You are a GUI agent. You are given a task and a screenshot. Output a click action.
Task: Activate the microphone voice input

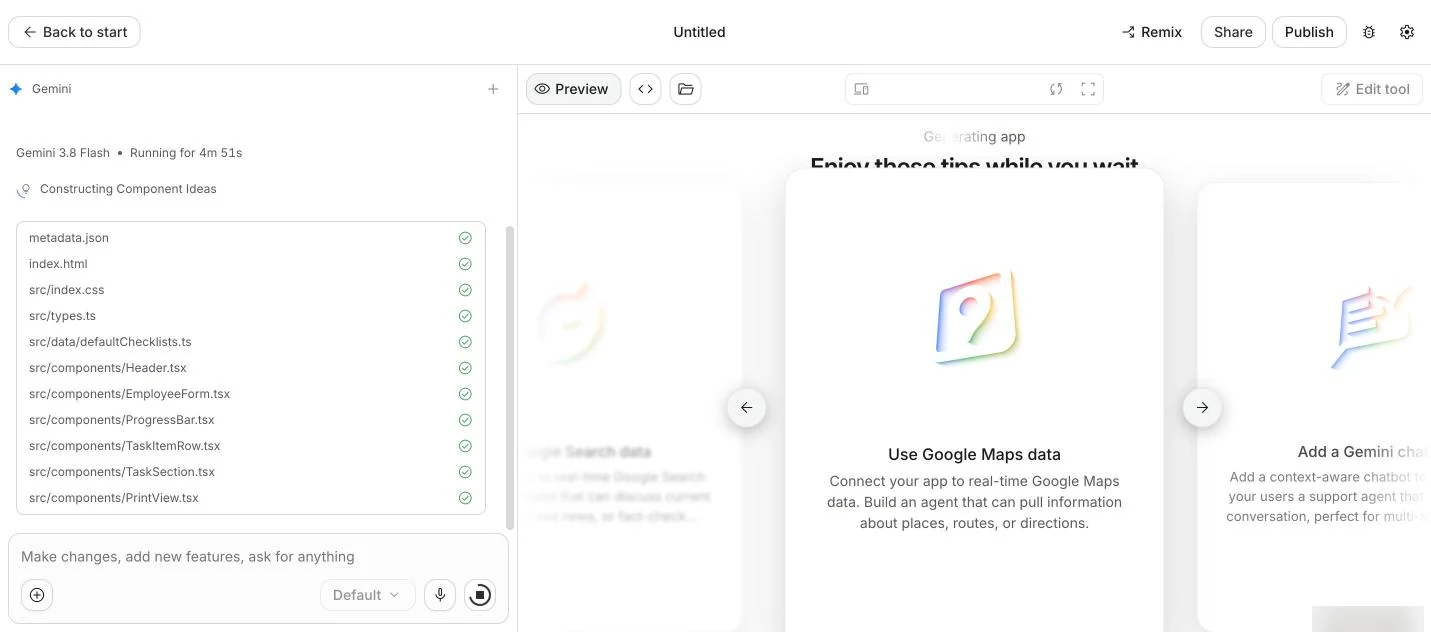coord(440,595)
